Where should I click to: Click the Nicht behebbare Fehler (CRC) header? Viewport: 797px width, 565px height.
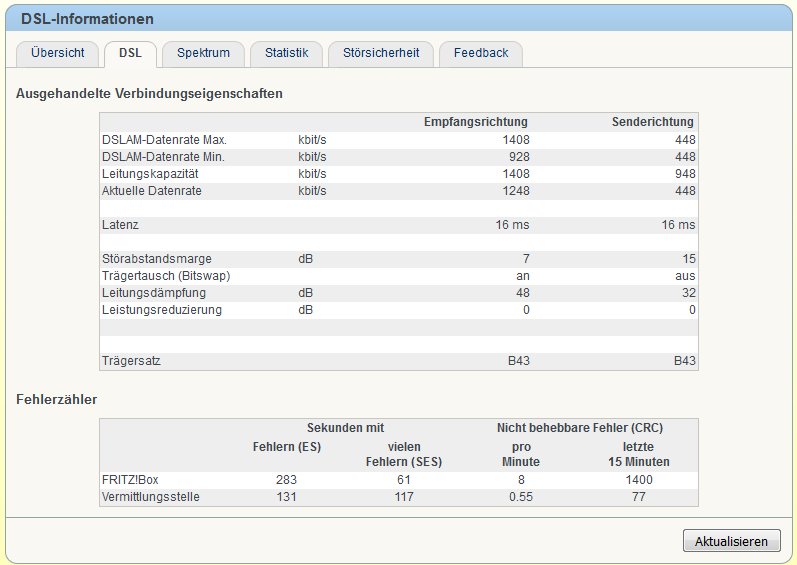pyautogui.click(x=580, y=428)
